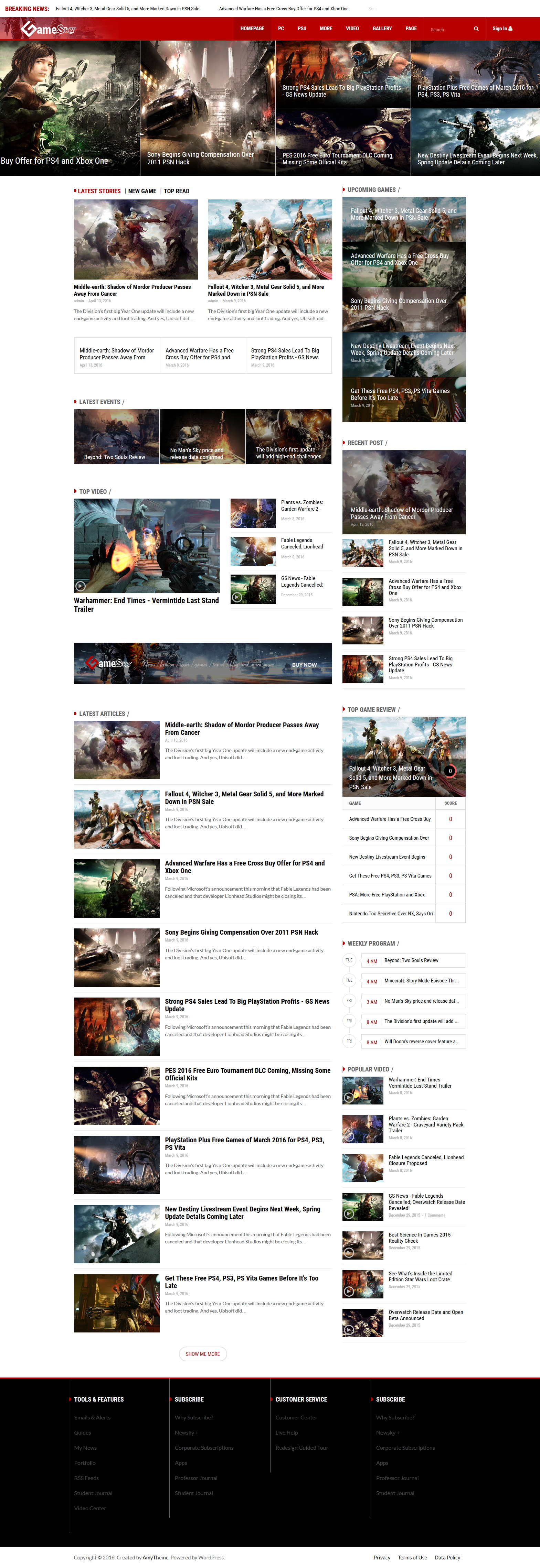
Task: Open the Sony Begins Giving Compensation hero image
Action: point(208,108)
